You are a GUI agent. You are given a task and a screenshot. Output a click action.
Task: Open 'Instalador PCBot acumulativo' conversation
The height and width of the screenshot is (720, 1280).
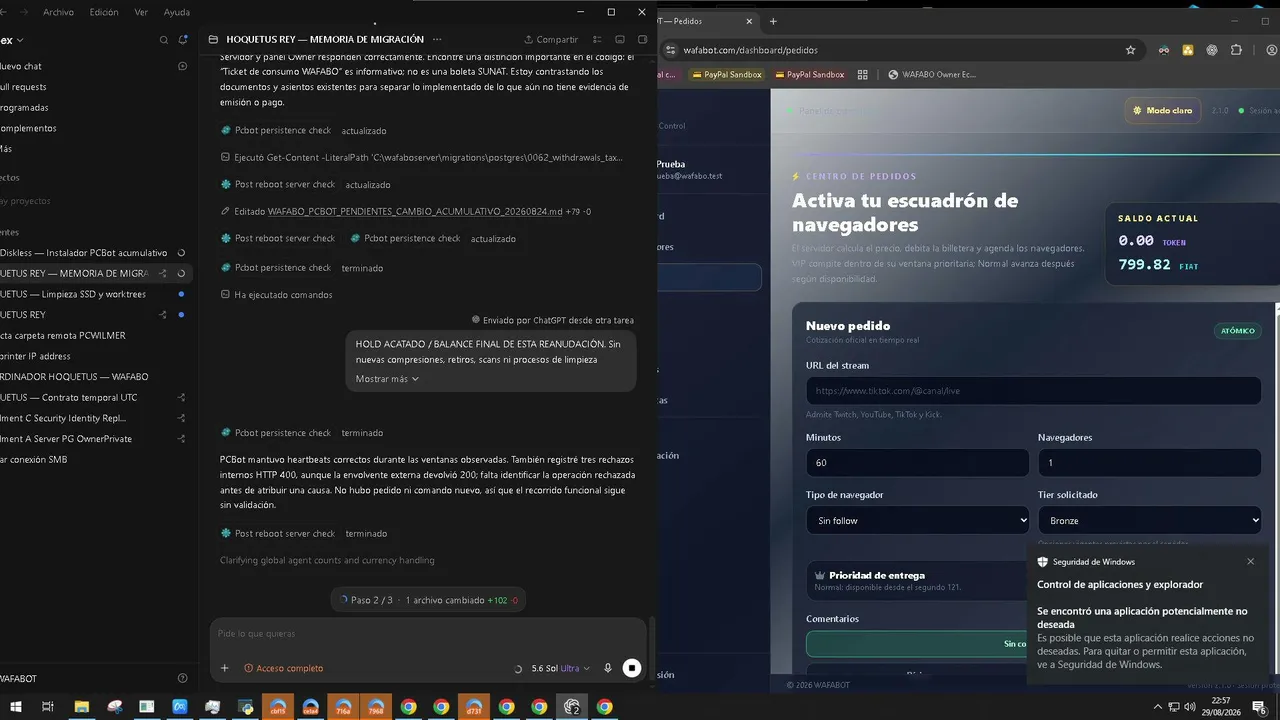point(83,253)
